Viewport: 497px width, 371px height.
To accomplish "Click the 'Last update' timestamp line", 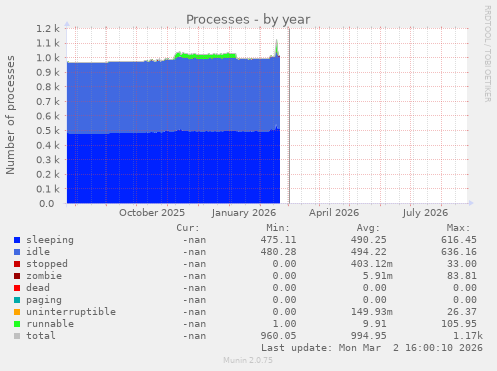I will point(372,348).
